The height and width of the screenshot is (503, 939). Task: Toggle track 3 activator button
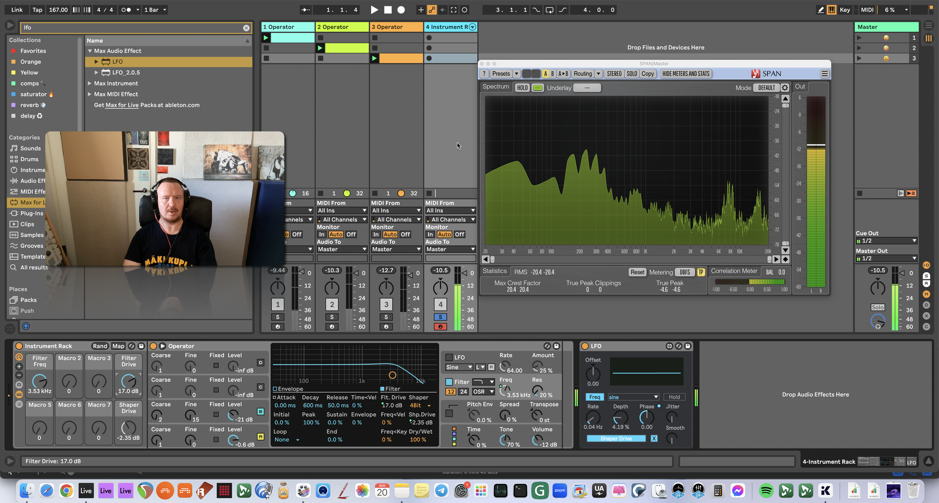click(386, 304)
